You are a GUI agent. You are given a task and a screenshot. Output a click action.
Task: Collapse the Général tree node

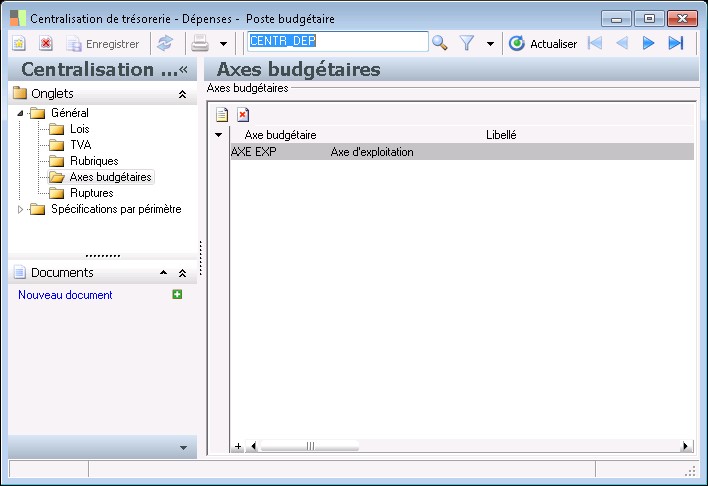[20, 113]
